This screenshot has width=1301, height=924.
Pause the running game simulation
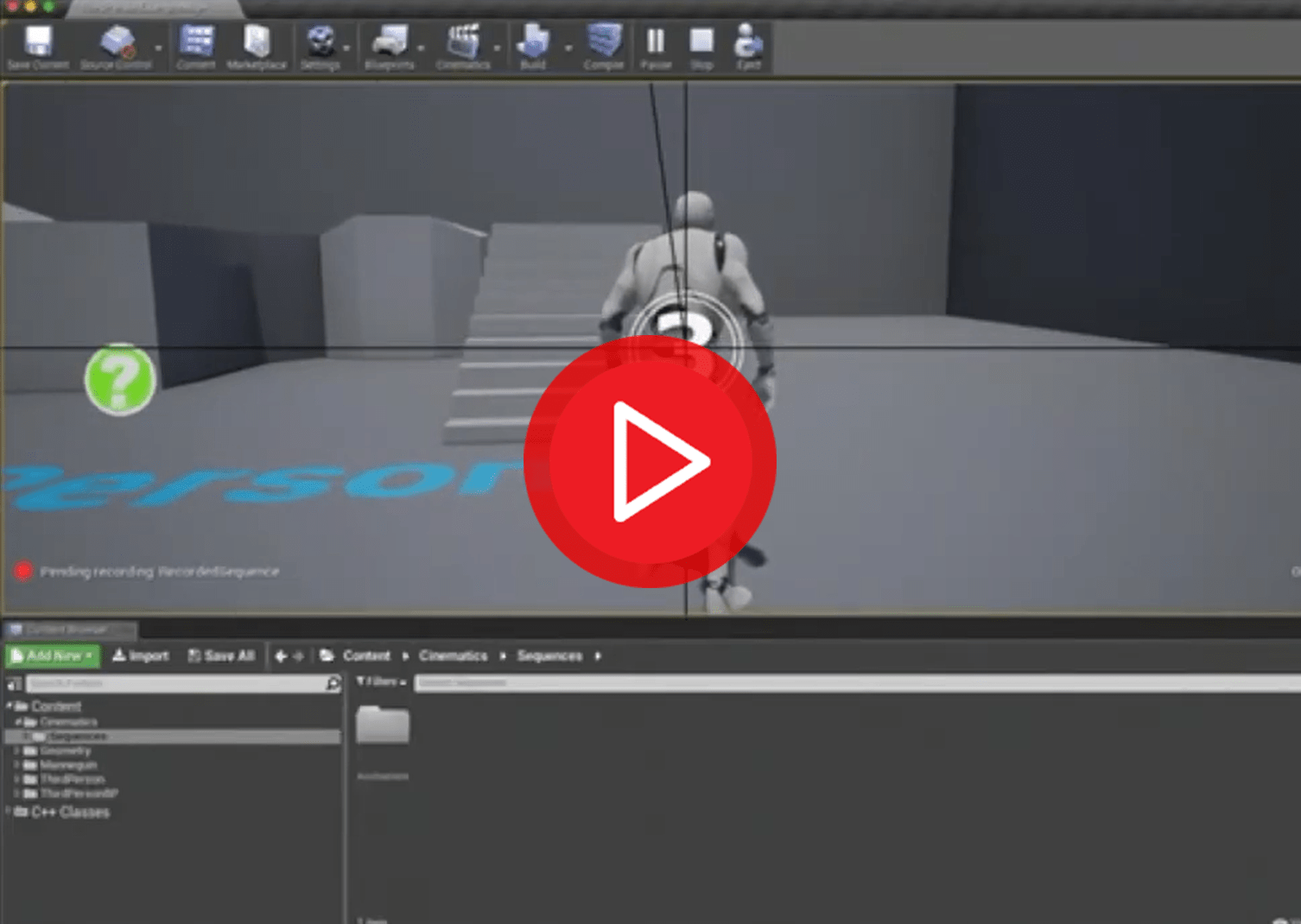tap(656, 45)
